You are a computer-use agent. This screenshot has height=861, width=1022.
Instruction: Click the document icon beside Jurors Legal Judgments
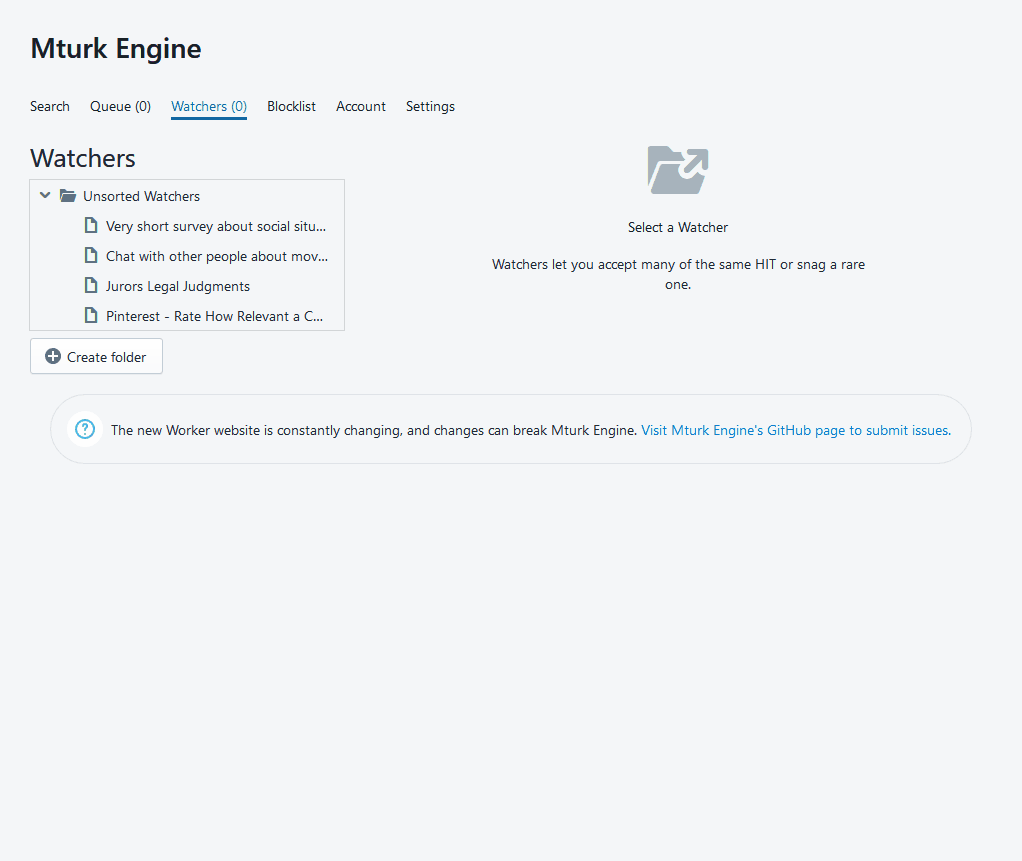click(91, 285)
